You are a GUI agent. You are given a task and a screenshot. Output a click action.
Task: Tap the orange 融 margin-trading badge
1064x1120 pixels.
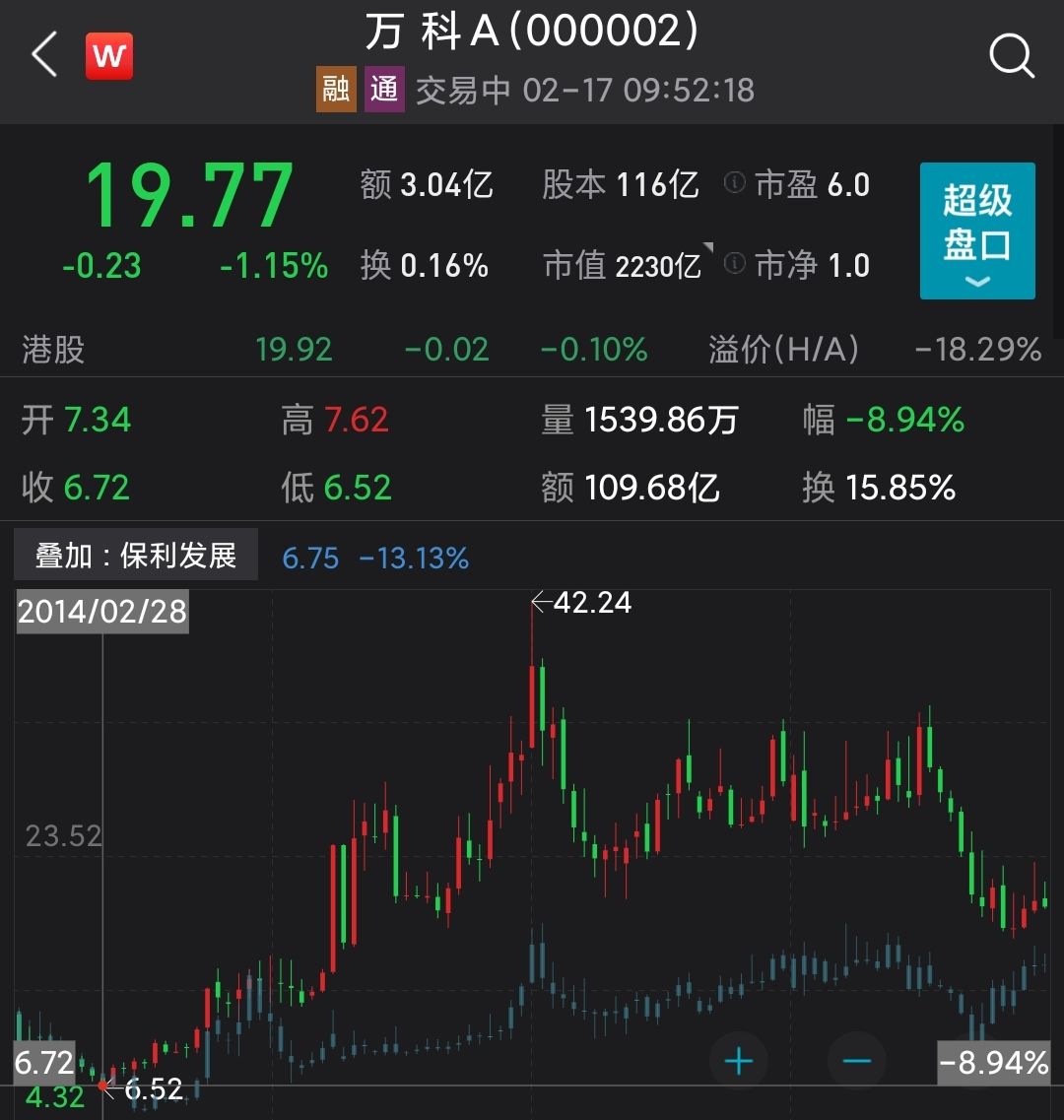point(336,90)
